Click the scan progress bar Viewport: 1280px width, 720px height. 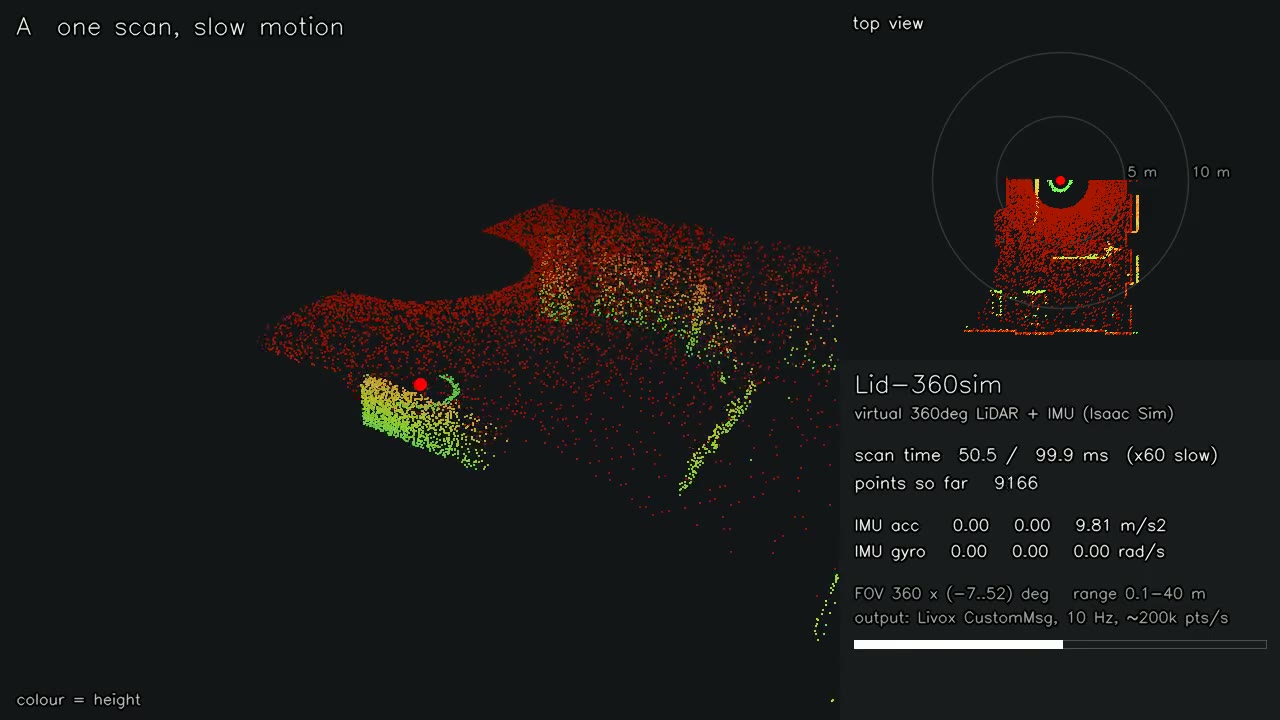[x=1060, y=645]
